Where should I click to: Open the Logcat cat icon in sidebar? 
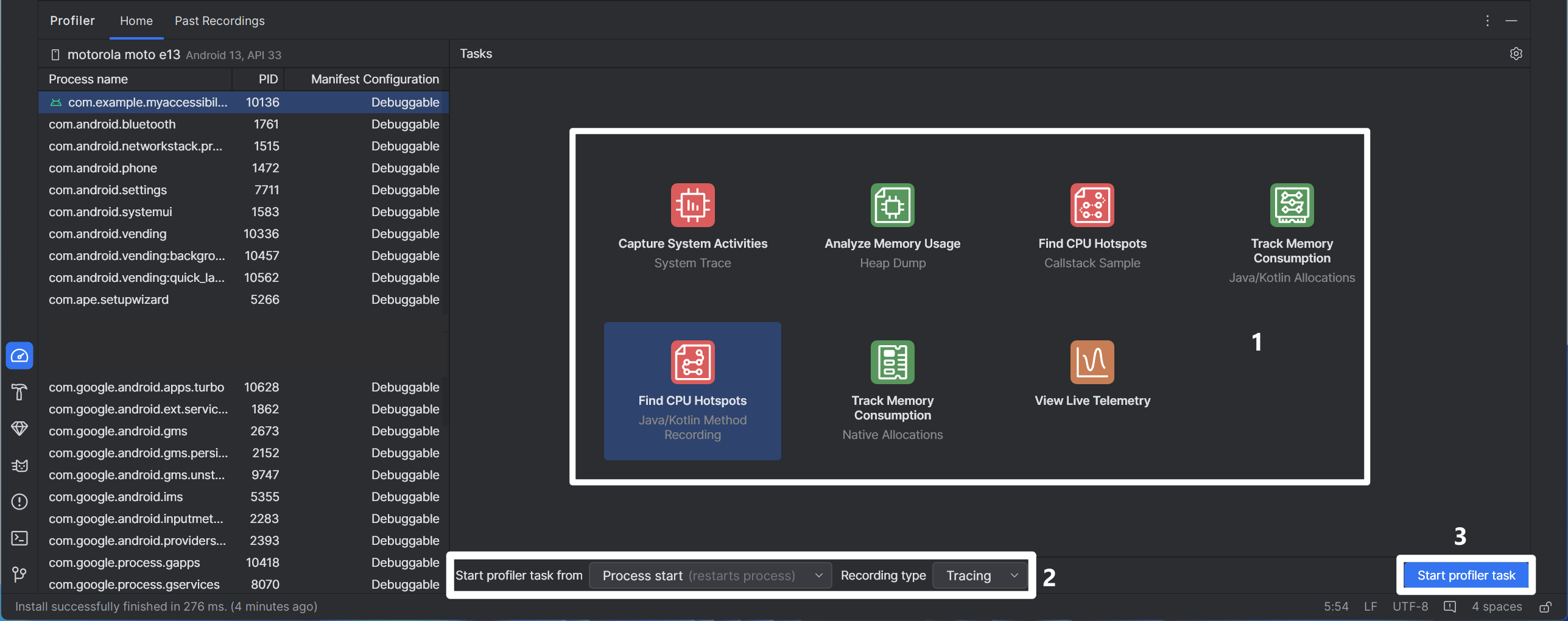(x=19, y=465)
